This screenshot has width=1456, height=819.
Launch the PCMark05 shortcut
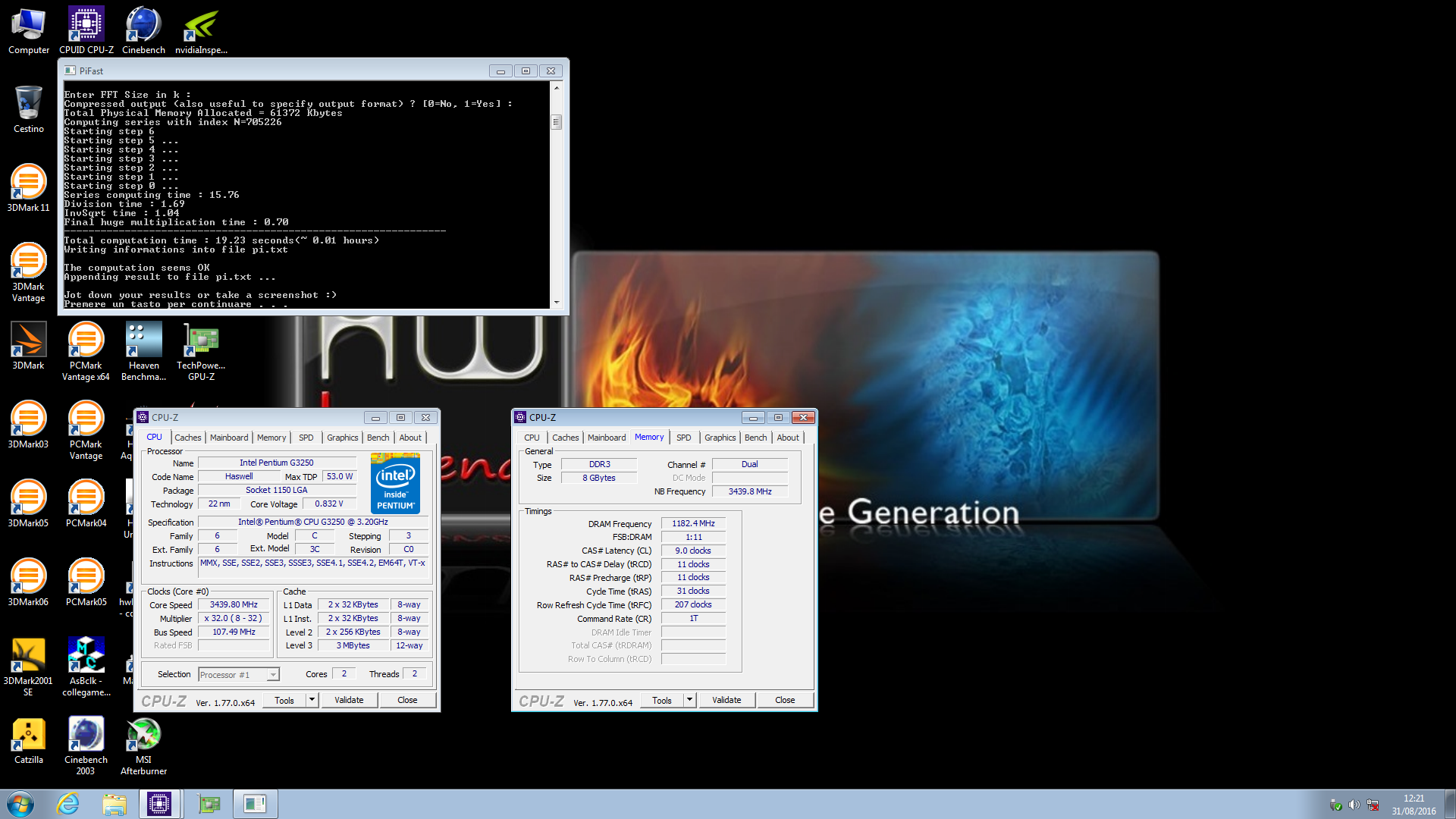pyautogui.click(x=86, y=582)
